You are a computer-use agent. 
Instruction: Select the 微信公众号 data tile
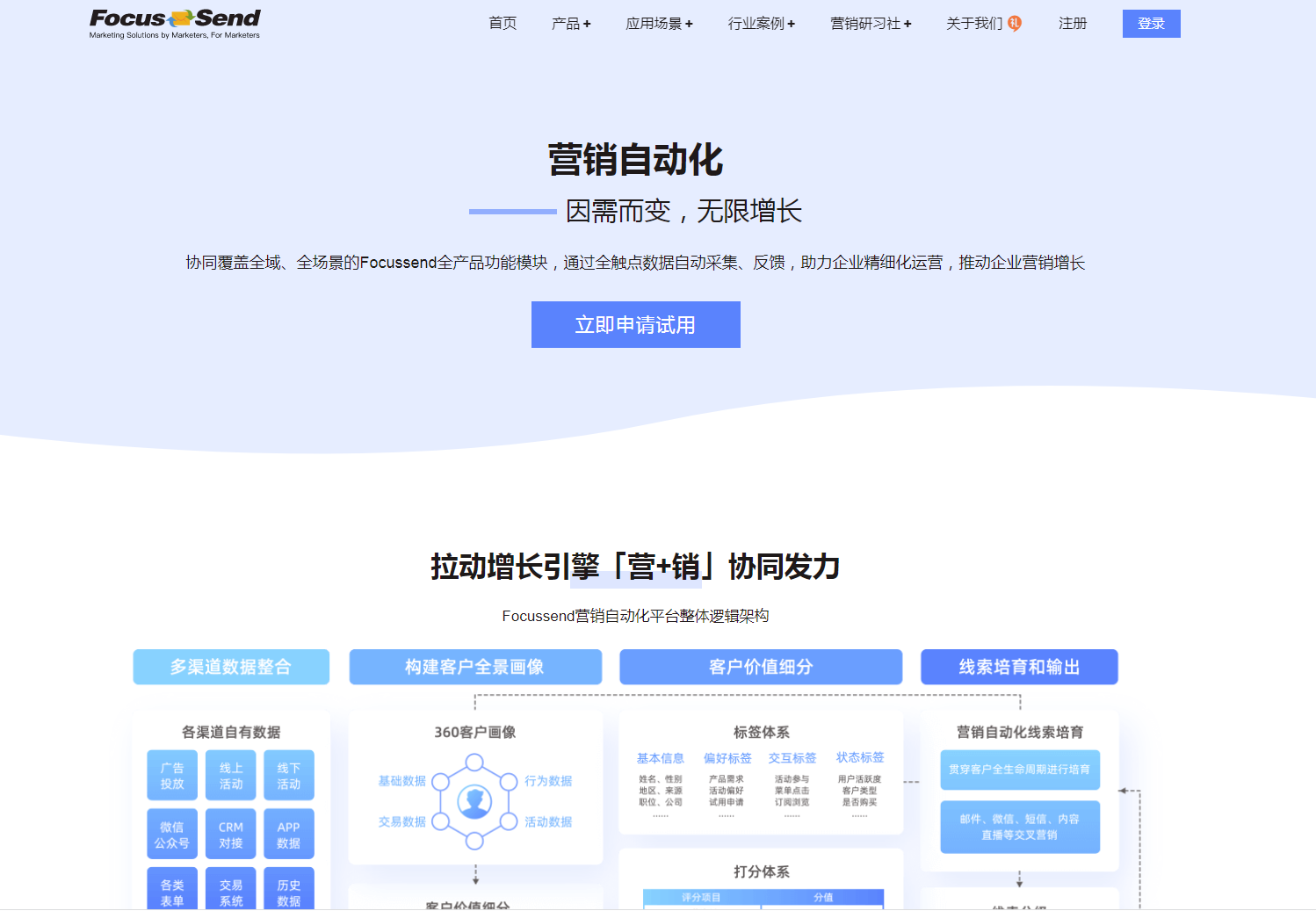(x=172, y=835)
